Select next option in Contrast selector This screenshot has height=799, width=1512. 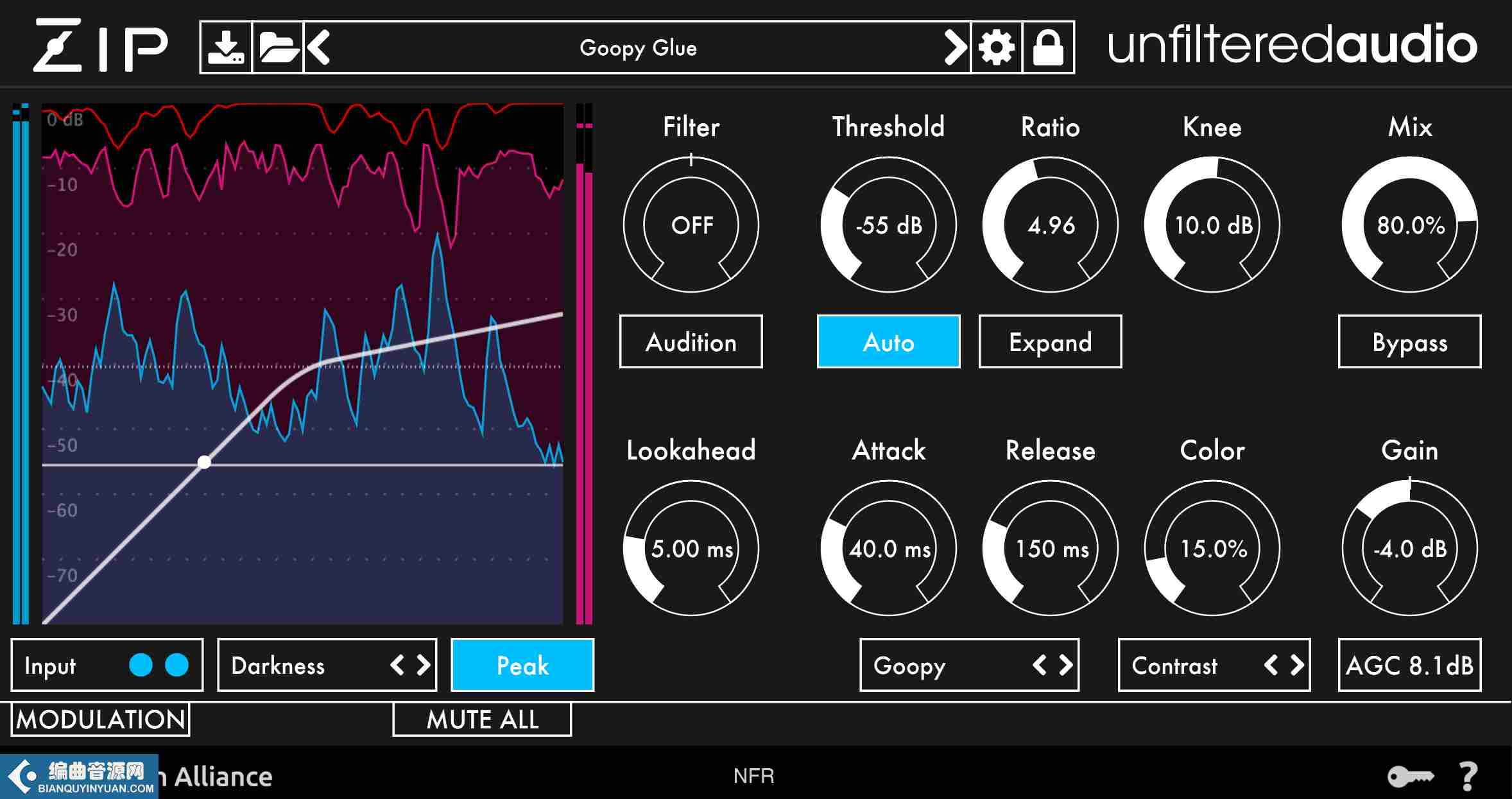click(1297, 665)
